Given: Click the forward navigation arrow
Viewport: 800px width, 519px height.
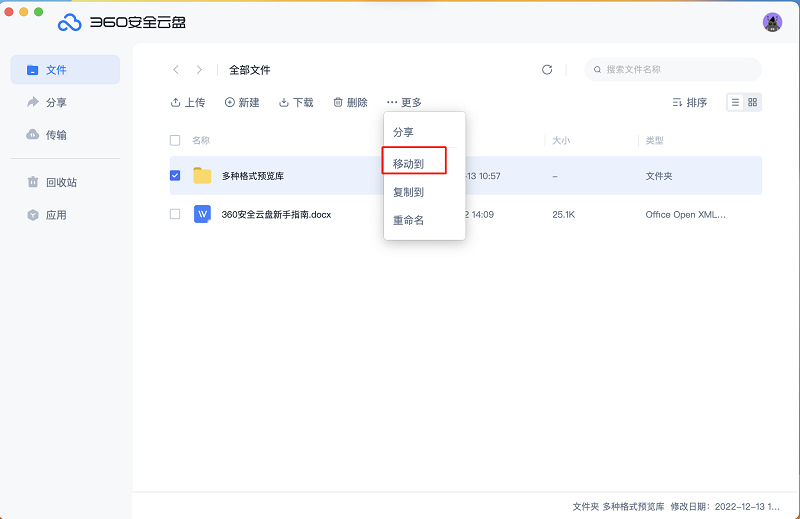Looking at the screenshot, I should [x=199, y=70].
